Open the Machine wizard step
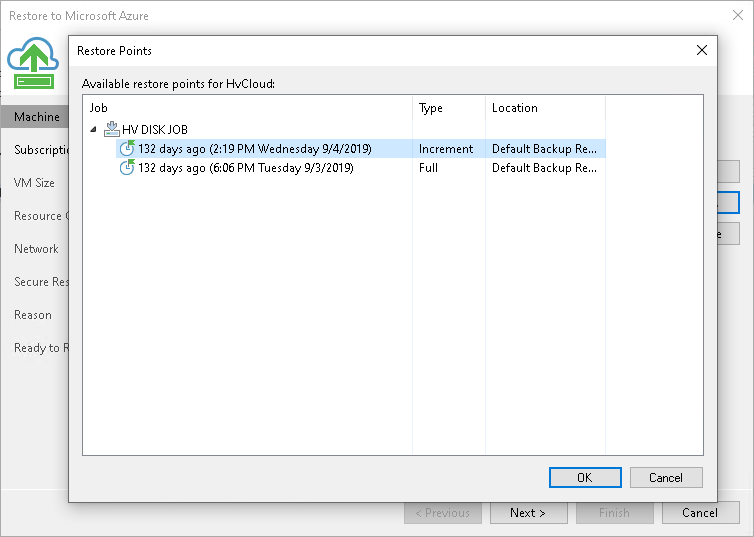754x537 pixels. [x=37, y=117]
